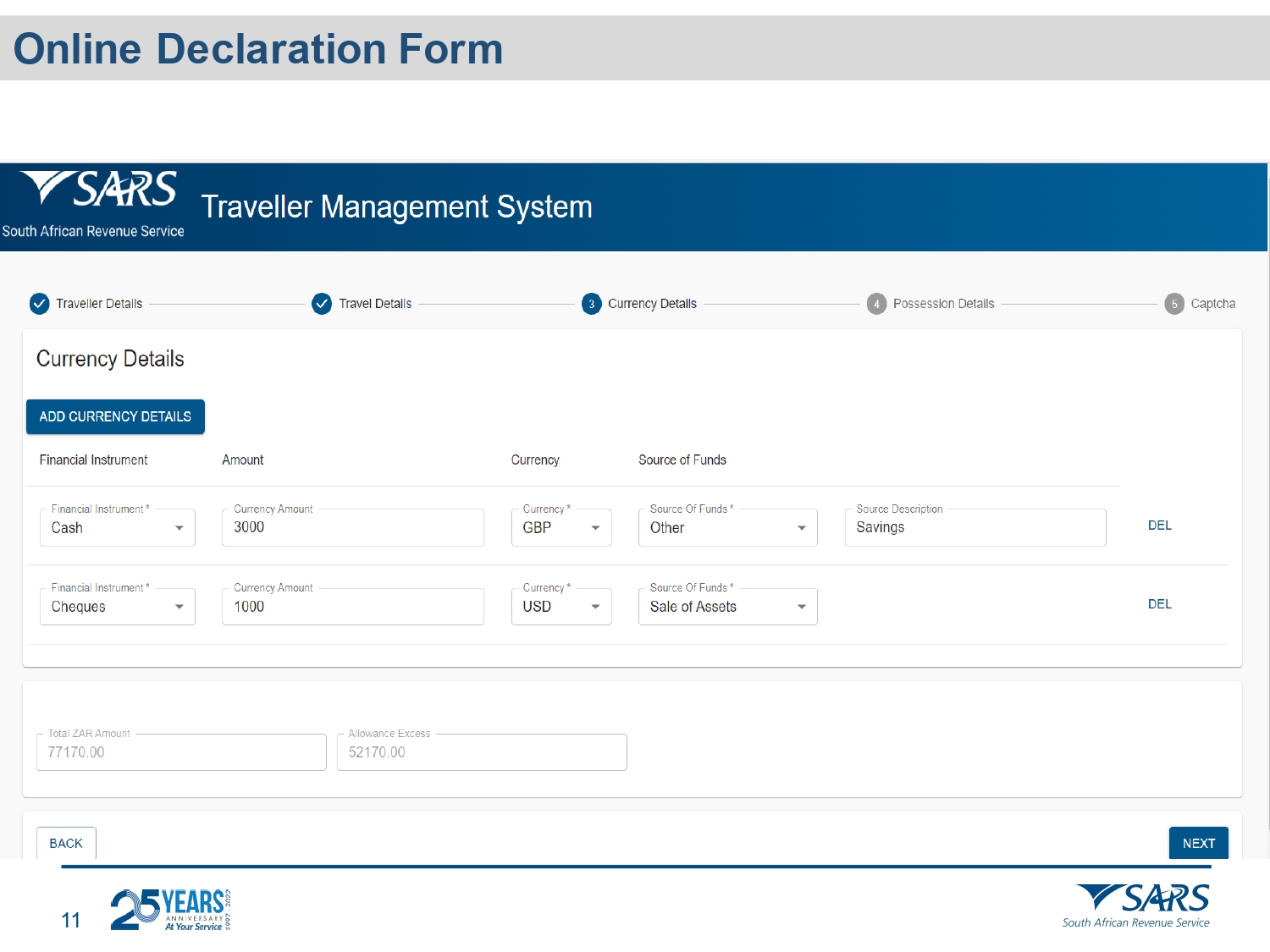
Task: Open Source Of Funds dropdown showing Sale of Assets
Action: pyautogui.click(x=727, y=607)
